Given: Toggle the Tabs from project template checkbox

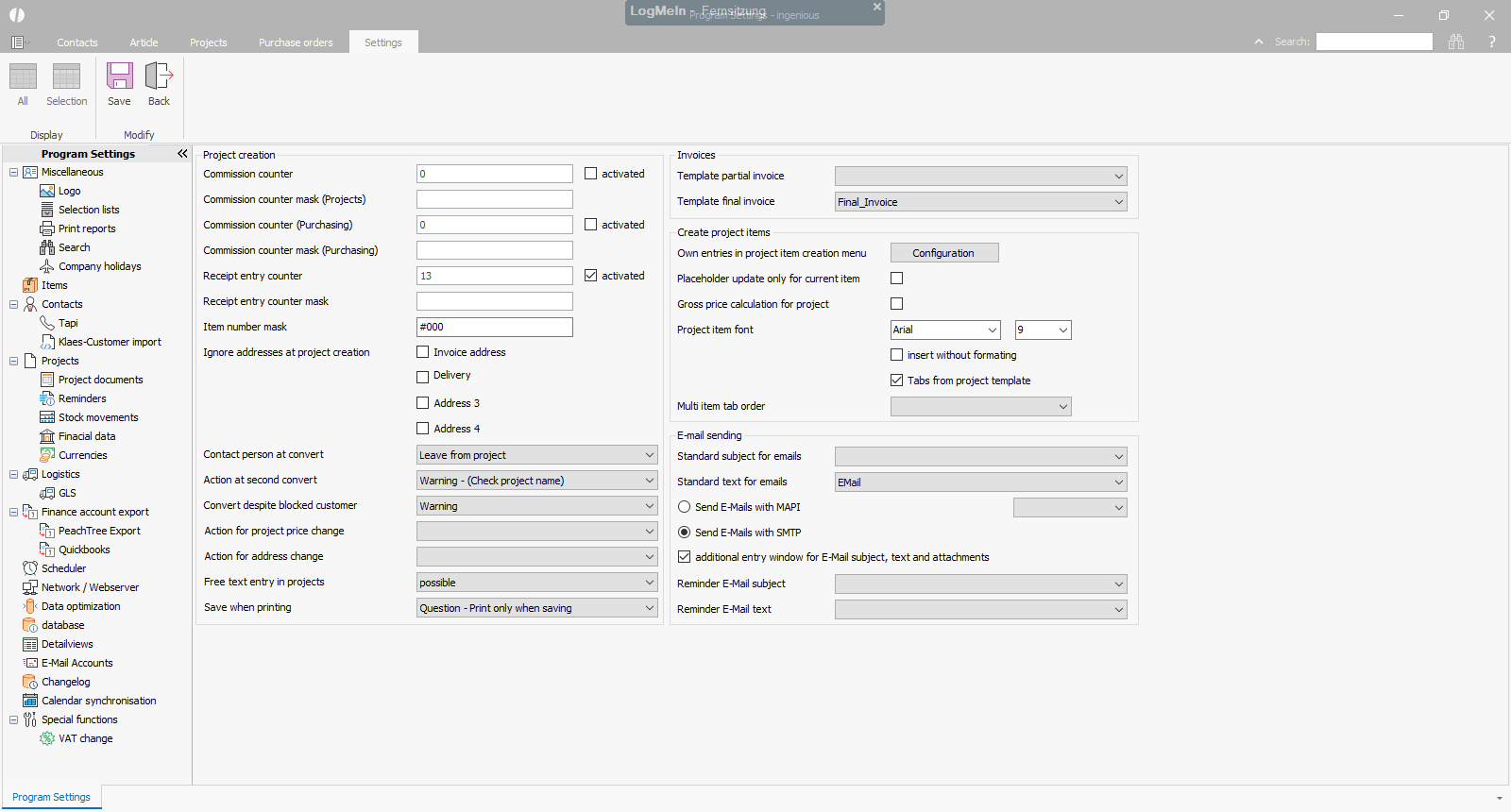Looking at the screenshot, I should (897, 381).
